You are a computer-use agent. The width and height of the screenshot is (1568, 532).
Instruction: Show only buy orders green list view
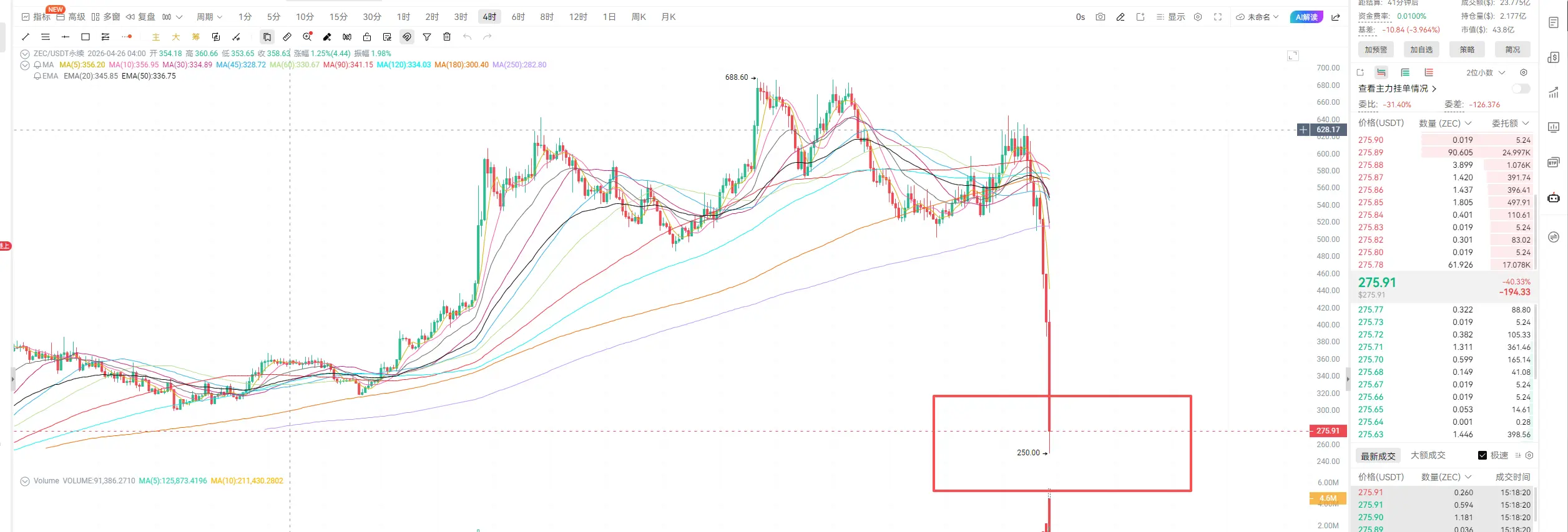1405,72
